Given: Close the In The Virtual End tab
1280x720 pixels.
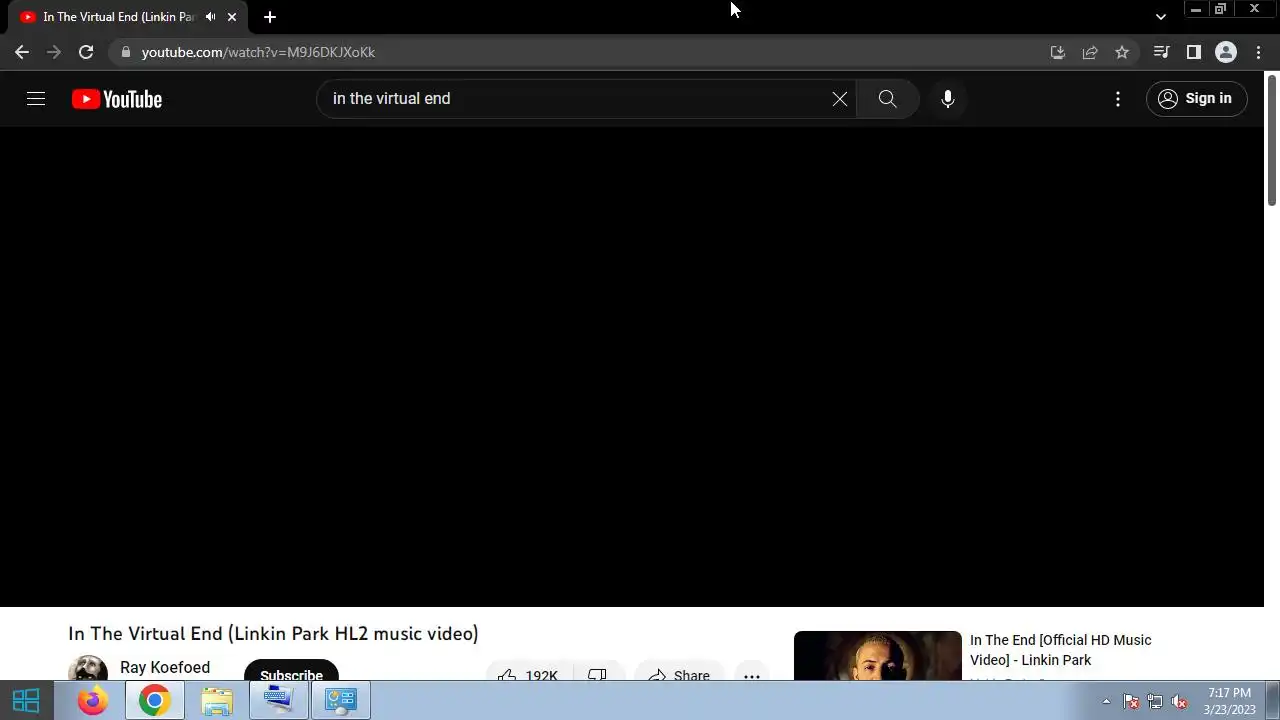Looking at the screenshot, I should [232, 17].
